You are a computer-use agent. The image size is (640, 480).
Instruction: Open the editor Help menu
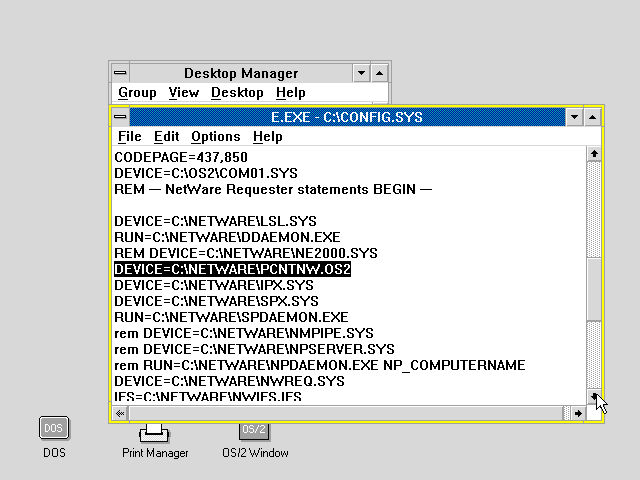pyautogui.click(x=268, y=136)
